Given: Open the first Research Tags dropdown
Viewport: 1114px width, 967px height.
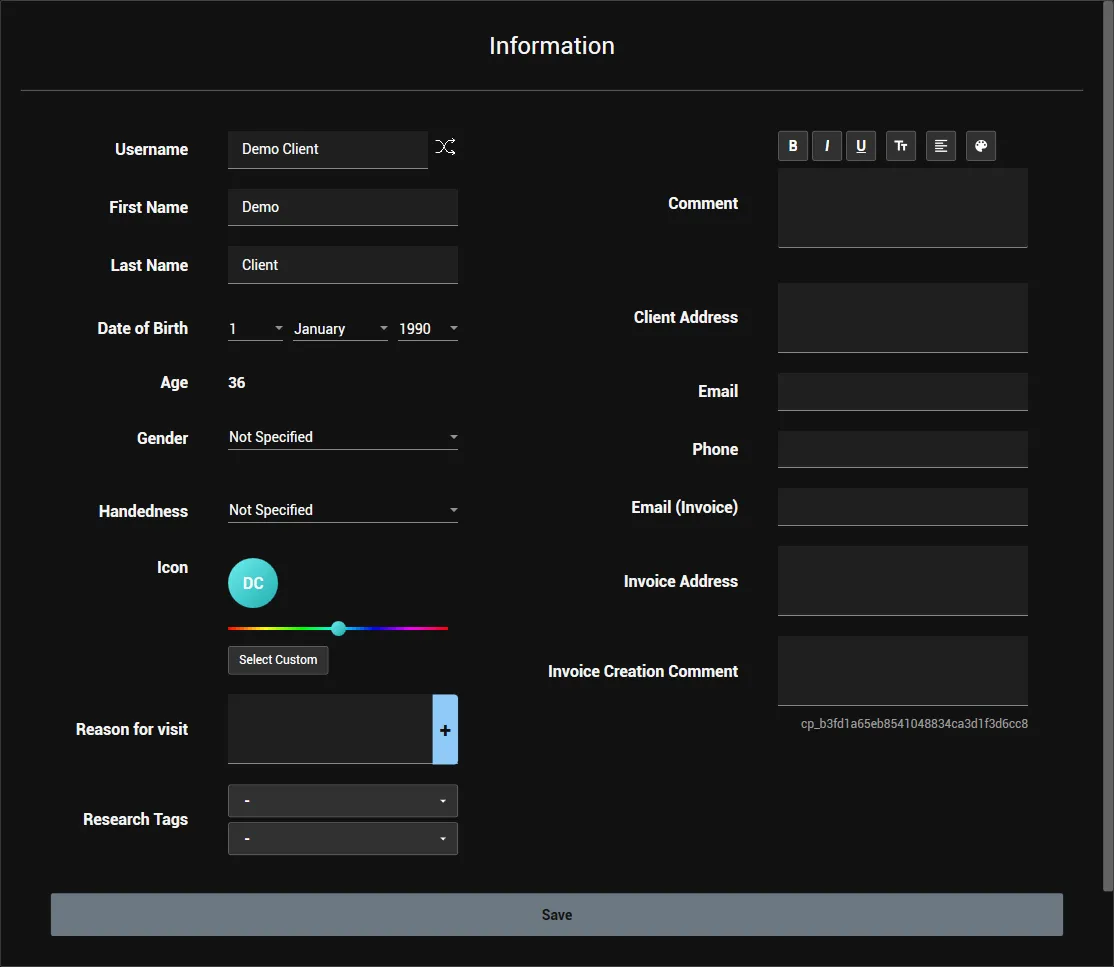Looking at the screenshot, I should (x=343, y=801).
